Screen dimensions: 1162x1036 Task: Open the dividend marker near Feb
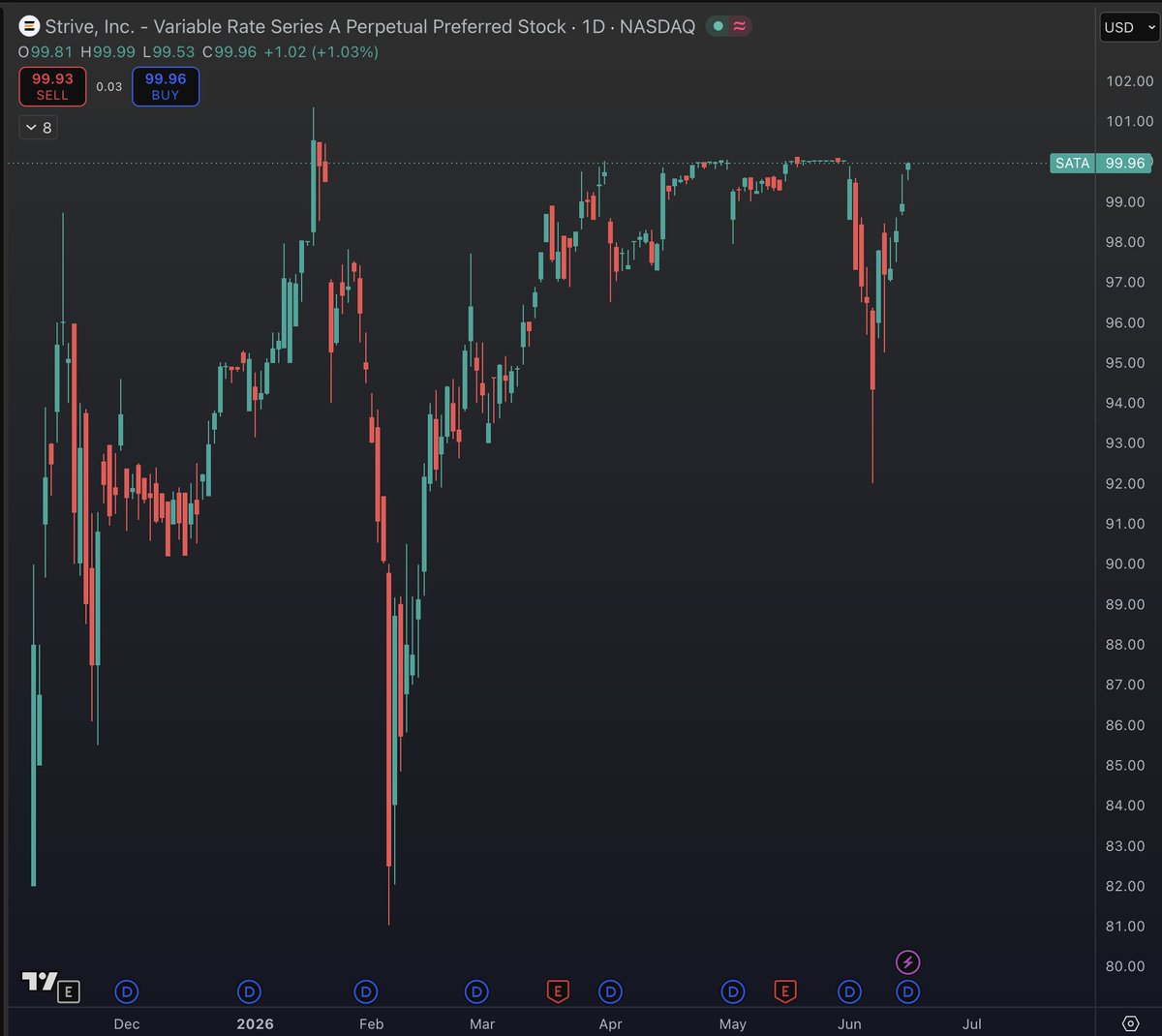[365, 991]
